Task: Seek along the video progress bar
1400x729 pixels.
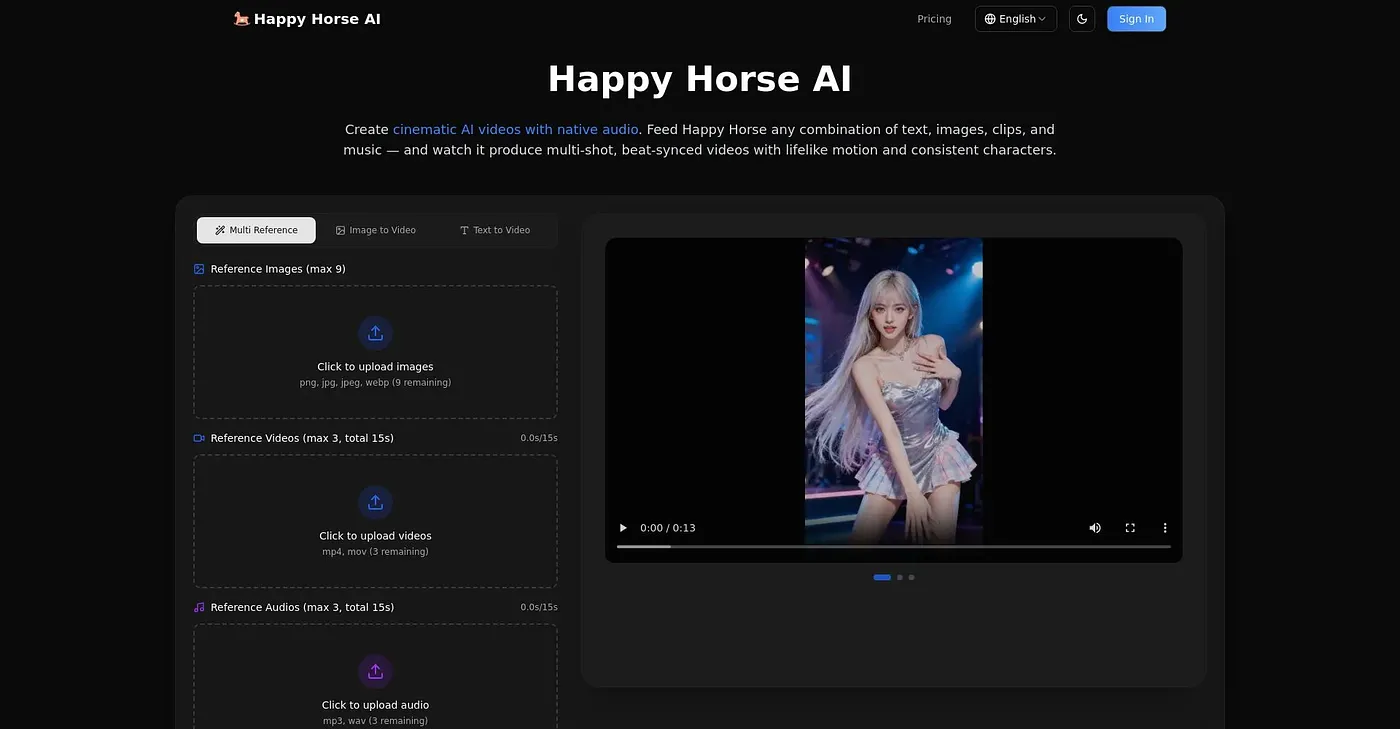Action: tap(894, 547)
